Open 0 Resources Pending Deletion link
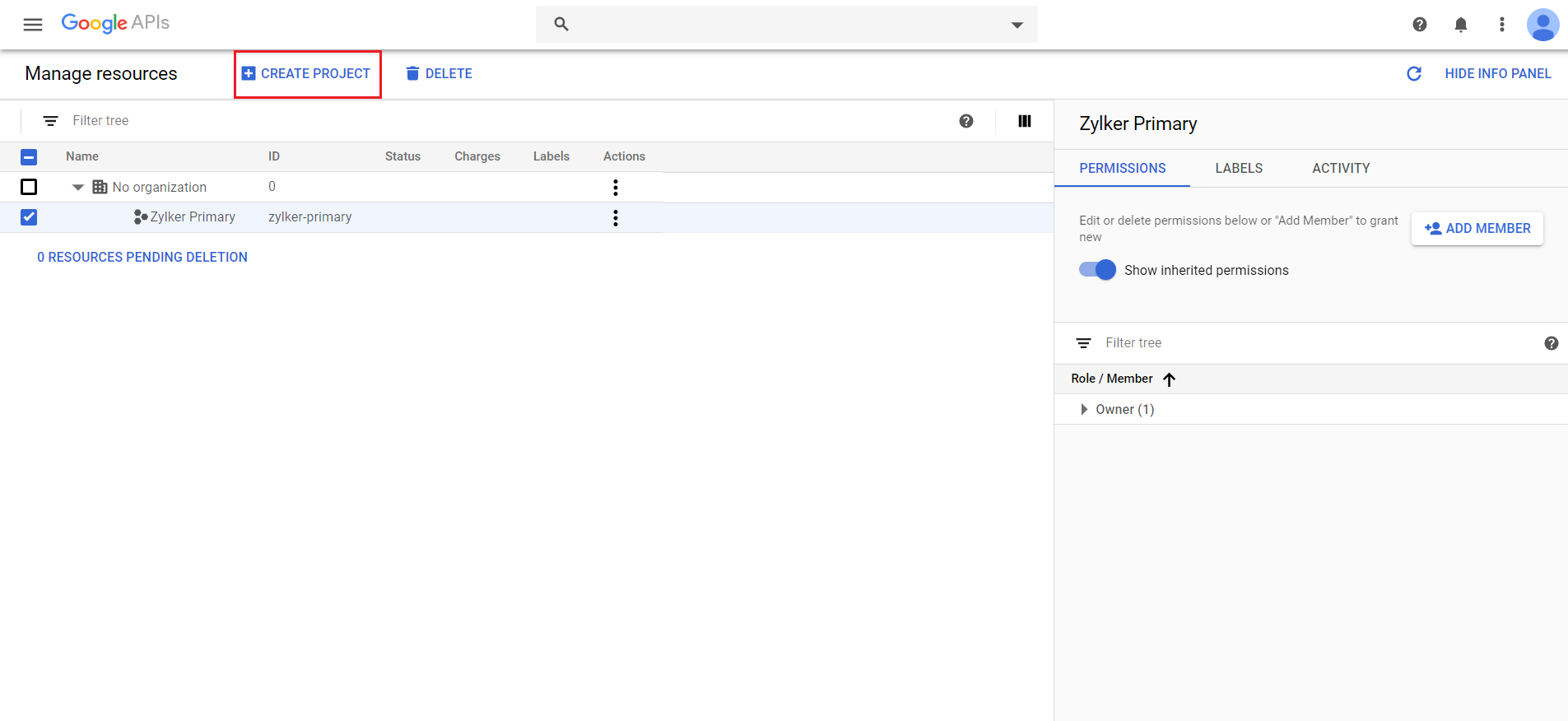1568x721 pixels. (142, 258)
